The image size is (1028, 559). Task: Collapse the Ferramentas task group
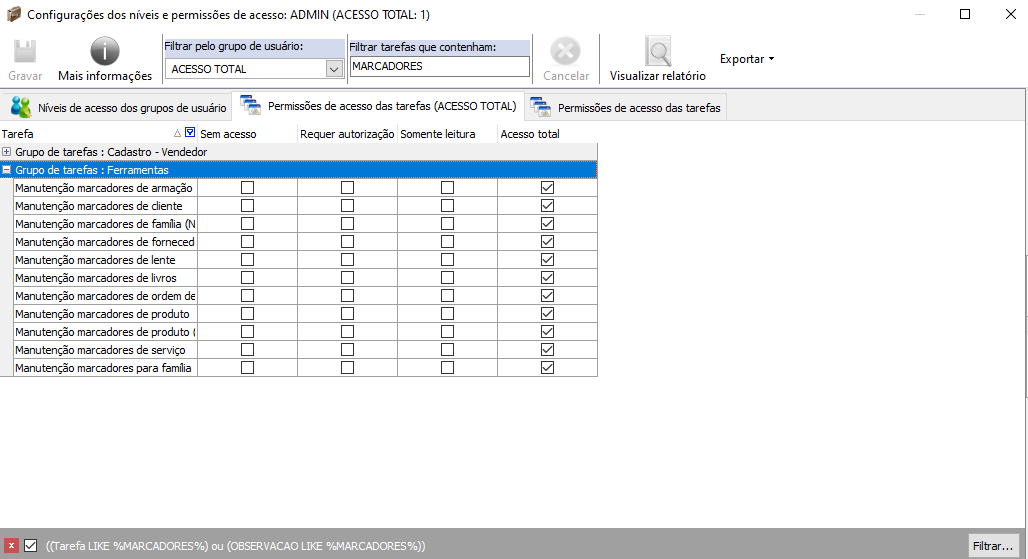[x=7, y=170]
